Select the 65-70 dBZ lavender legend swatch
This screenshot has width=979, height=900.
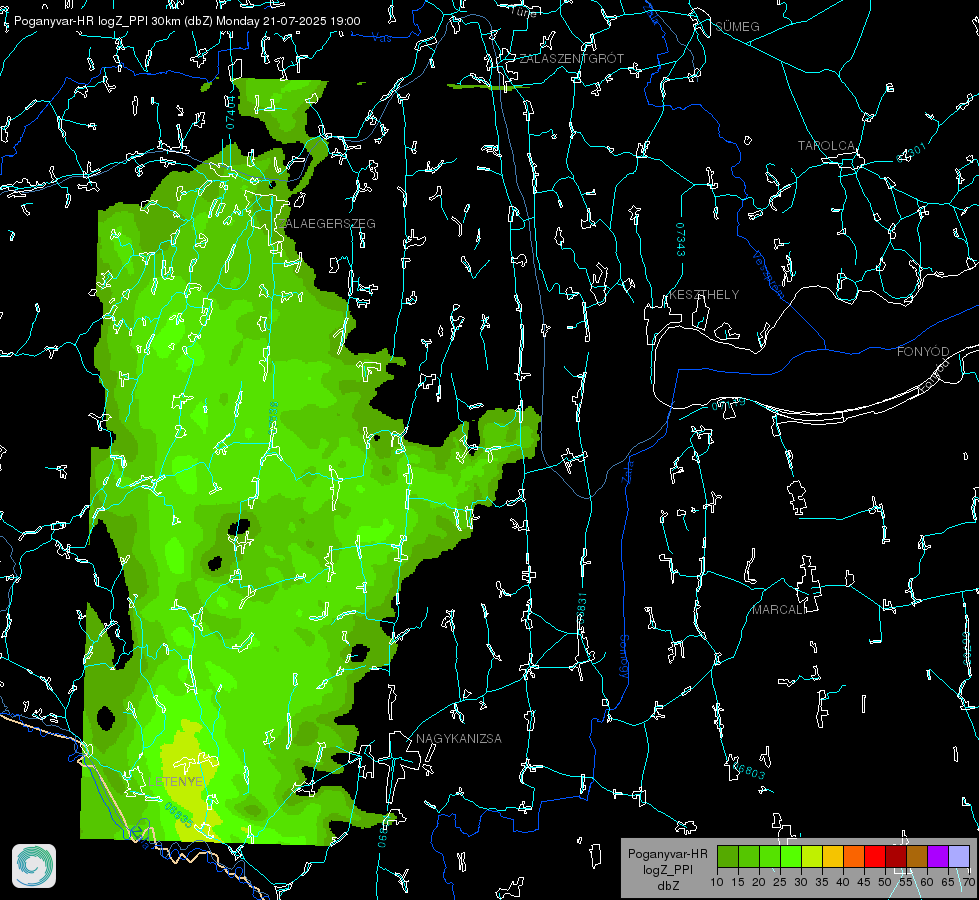[x=958, y=856]
